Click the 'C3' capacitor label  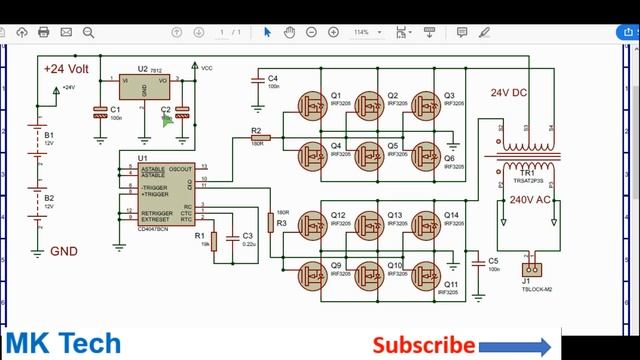point(247,236)
